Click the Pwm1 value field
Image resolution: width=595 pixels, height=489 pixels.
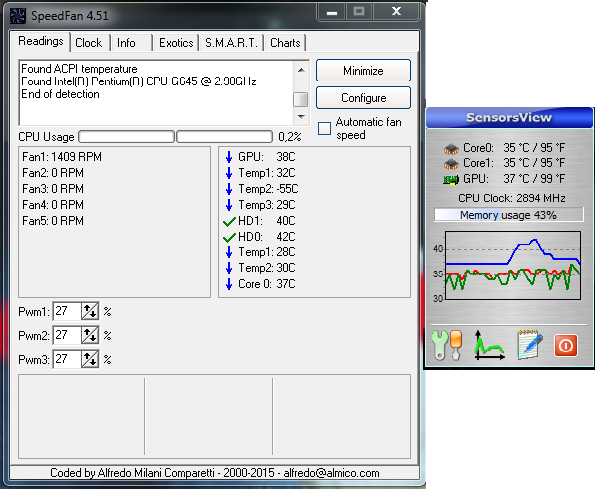pos(67,311)
